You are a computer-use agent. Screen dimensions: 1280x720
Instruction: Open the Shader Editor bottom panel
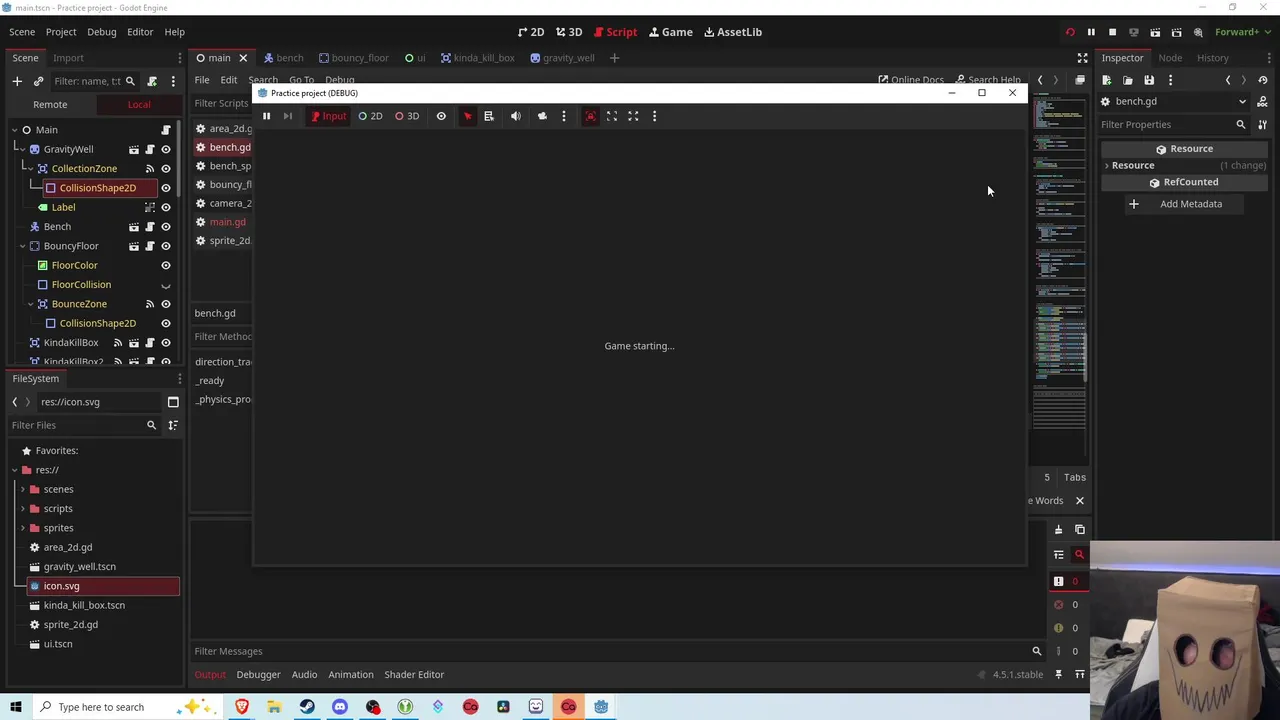tap(414, 674)
